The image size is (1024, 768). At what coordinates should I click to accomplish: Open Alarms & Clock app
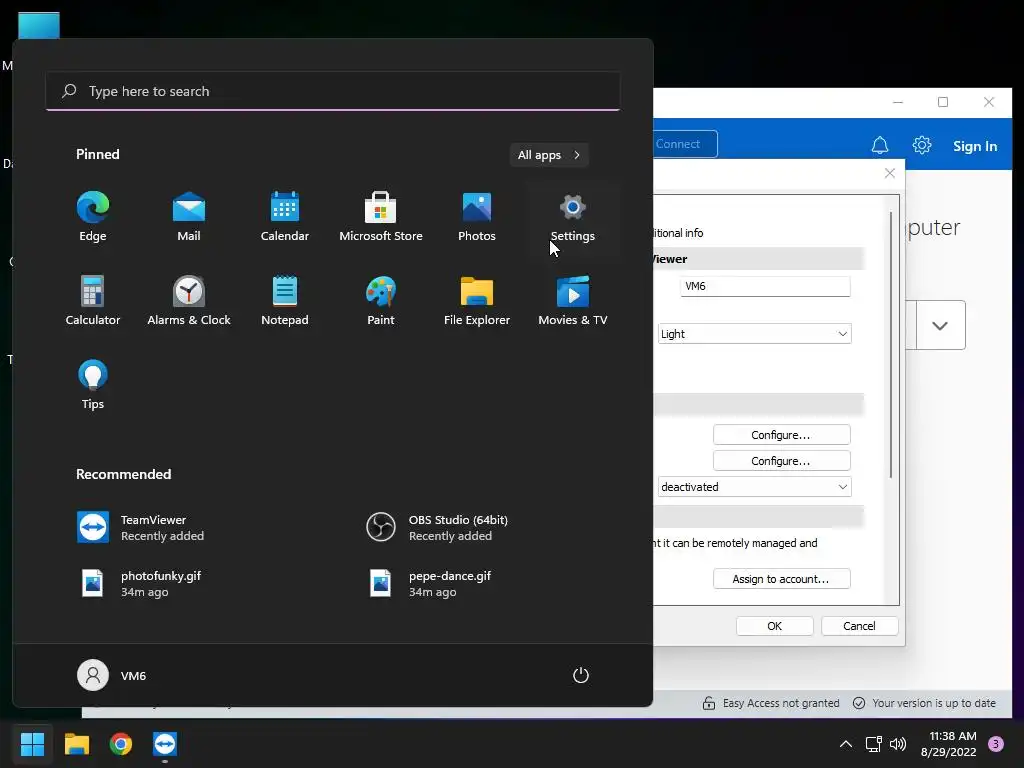(x=189, y=301)
